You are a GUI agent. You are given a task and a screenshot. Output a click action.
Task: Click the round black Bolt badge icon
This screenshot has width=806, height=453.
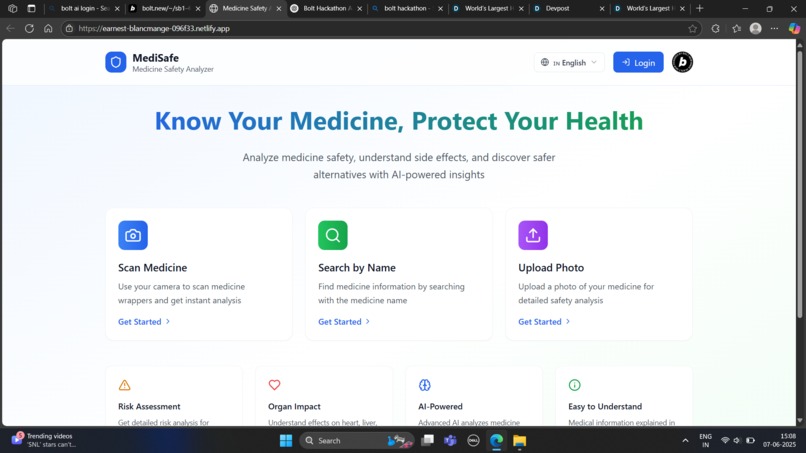point(682,62)
